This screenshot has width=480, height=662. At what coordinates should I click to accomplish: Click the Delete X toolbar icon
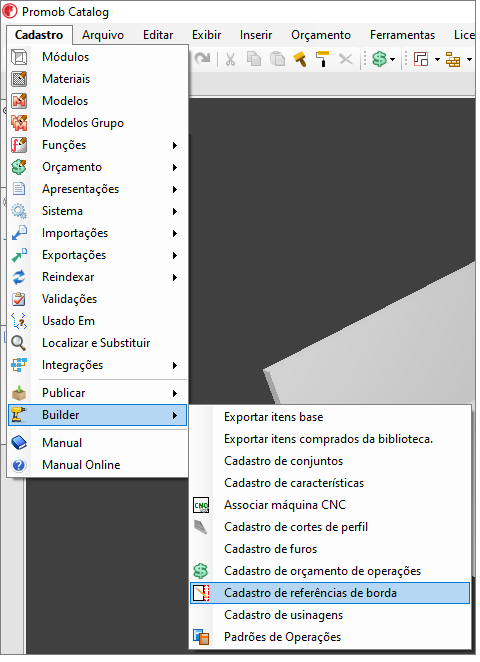(346, 59)
